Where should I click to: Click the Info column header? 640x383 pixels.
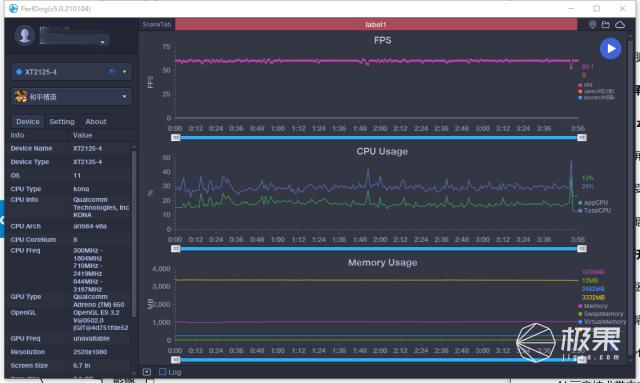(17, 135)
